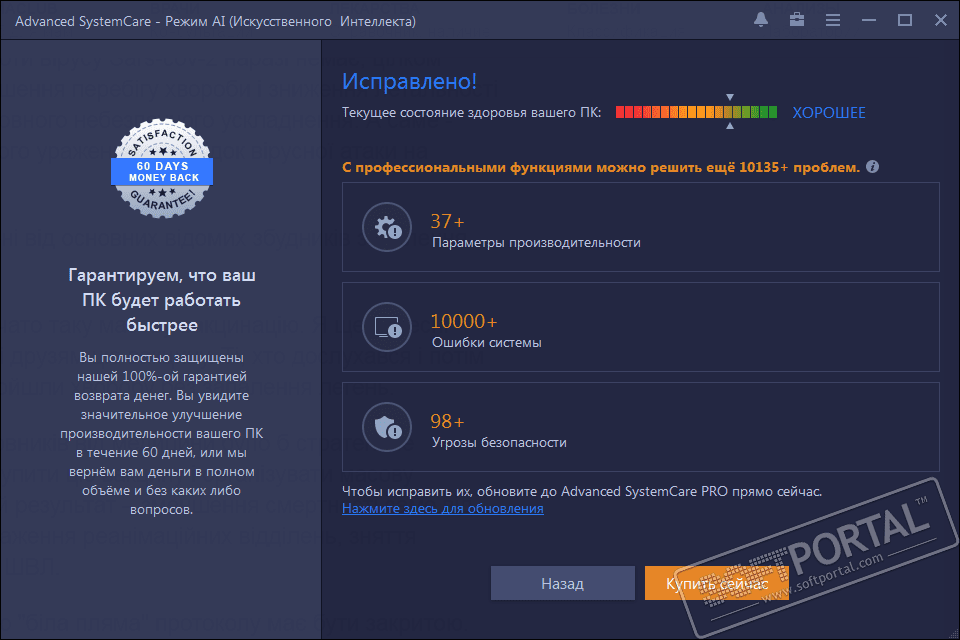
Task: Click the info icon after 10135+ problems text
Action: [872, 167]
